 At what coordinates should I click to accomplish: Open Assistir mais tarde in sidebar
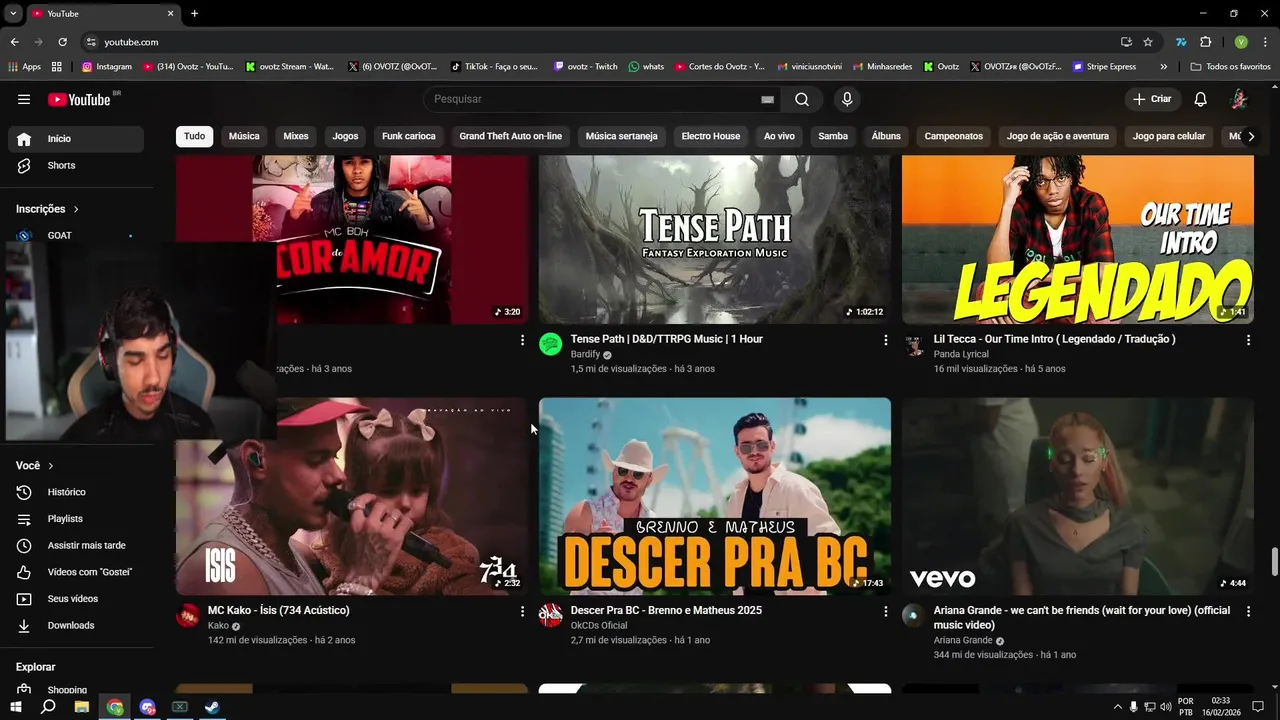[76, 546]
